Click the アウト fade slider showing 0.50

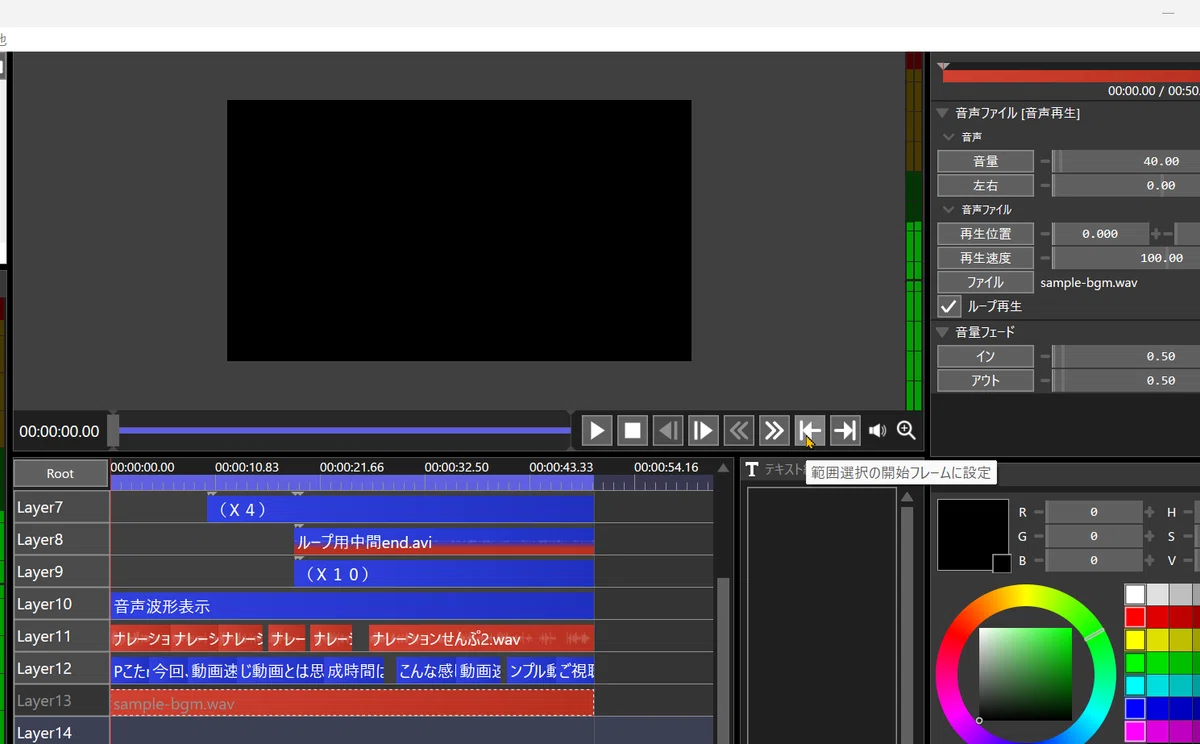click(1125, 380)
